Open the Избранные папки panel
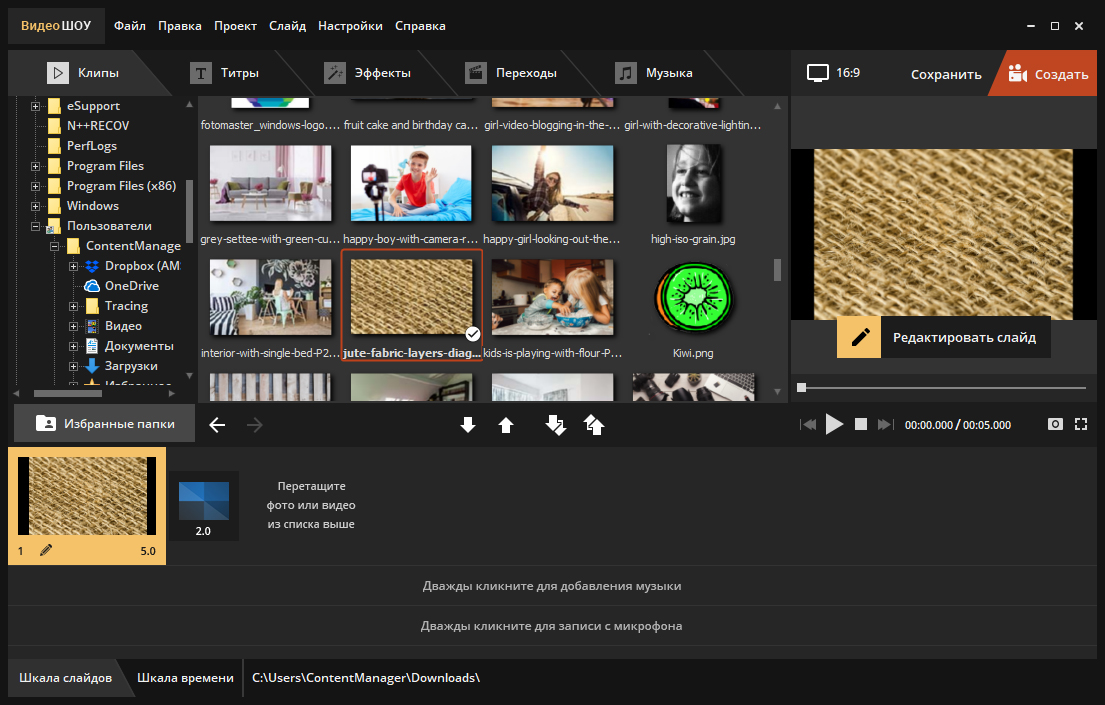 tap(104, 424)
